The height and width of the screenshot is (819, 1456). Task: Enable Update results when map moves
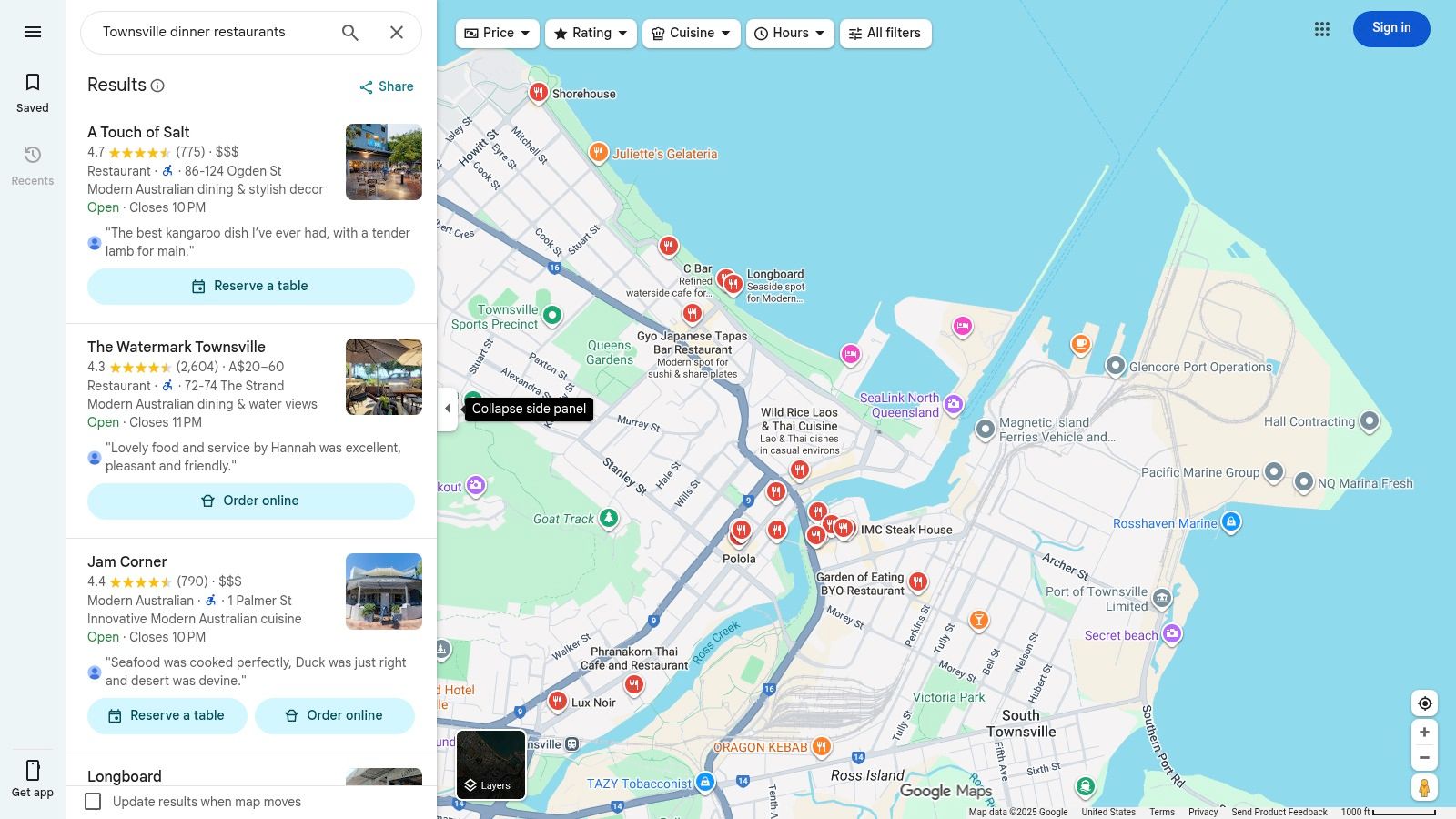click(93, 802)
